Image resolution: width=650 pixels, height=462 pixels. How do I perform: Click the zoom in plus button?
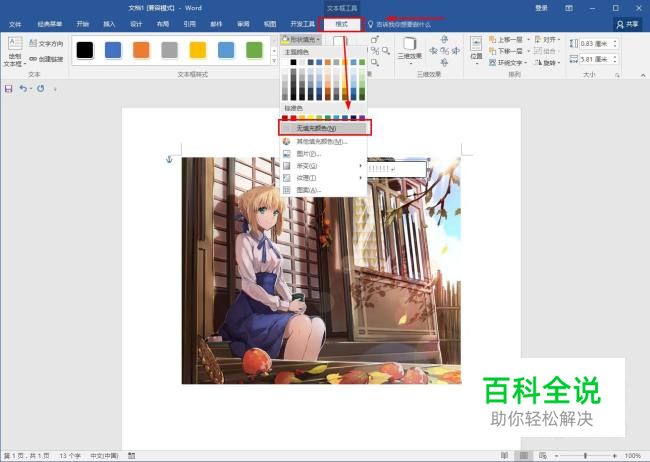pos(614,455)
